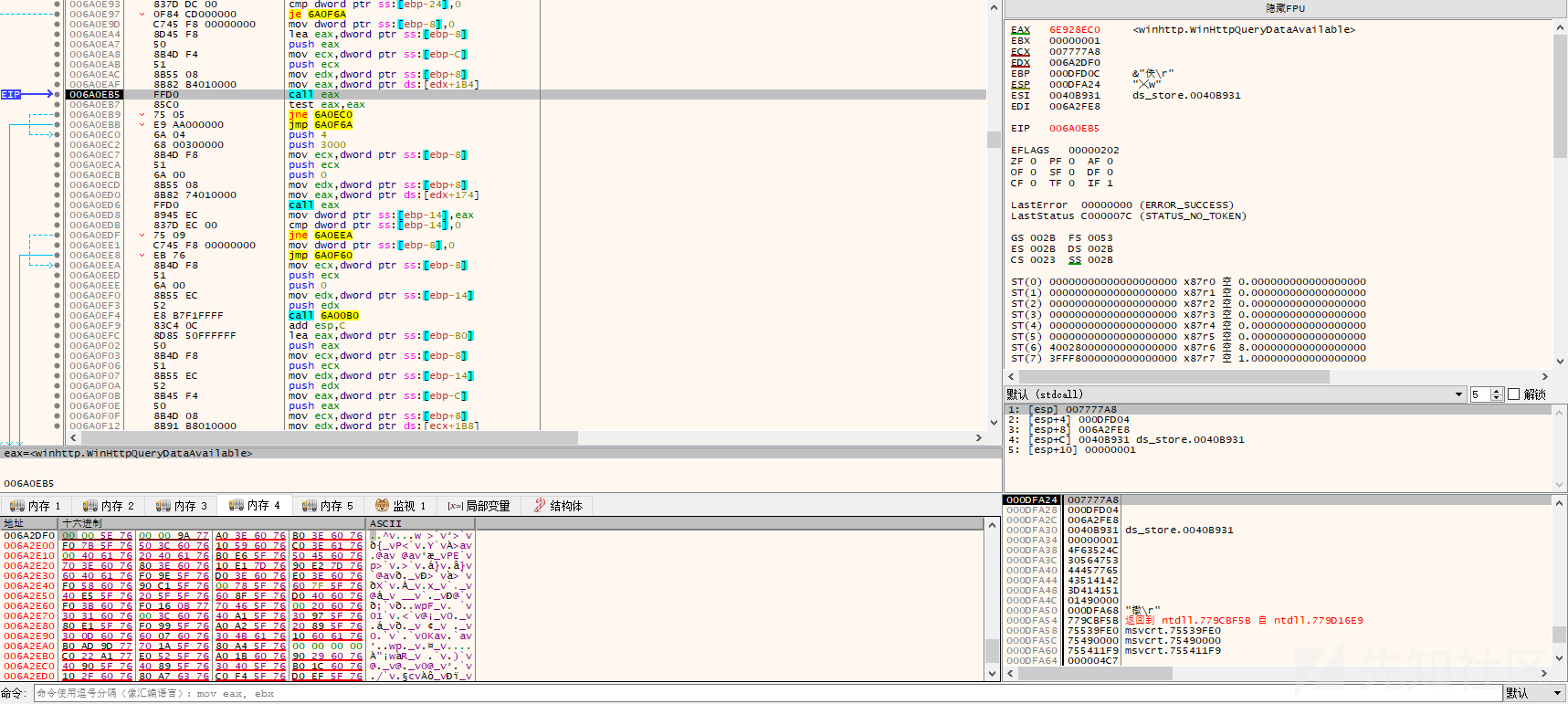Select the ZF flag value
The image size is (1568, 704).
coord(1033,161)
